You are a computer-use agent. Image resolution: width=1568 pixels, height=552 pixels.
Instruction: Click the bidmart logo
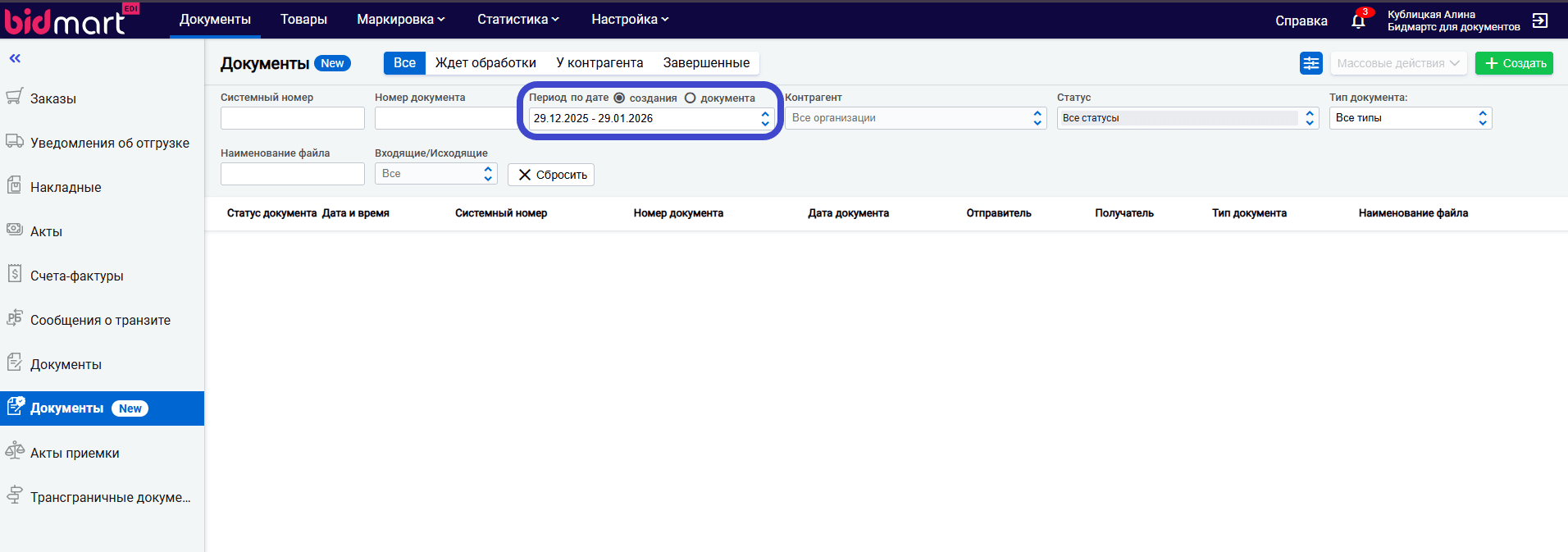tap(72, 20)
